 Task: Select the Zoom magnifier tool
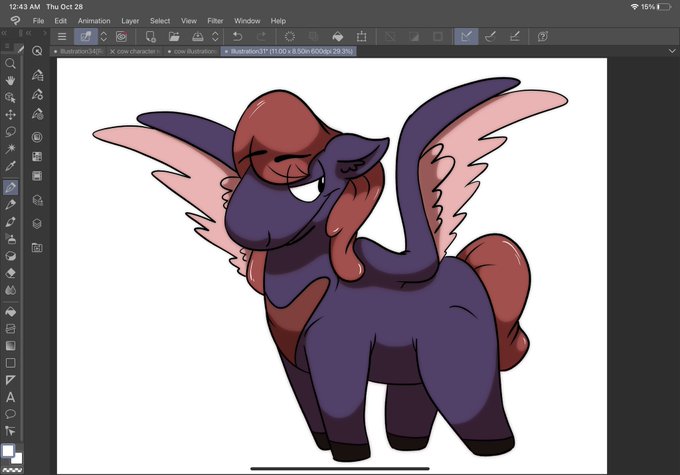10,64
